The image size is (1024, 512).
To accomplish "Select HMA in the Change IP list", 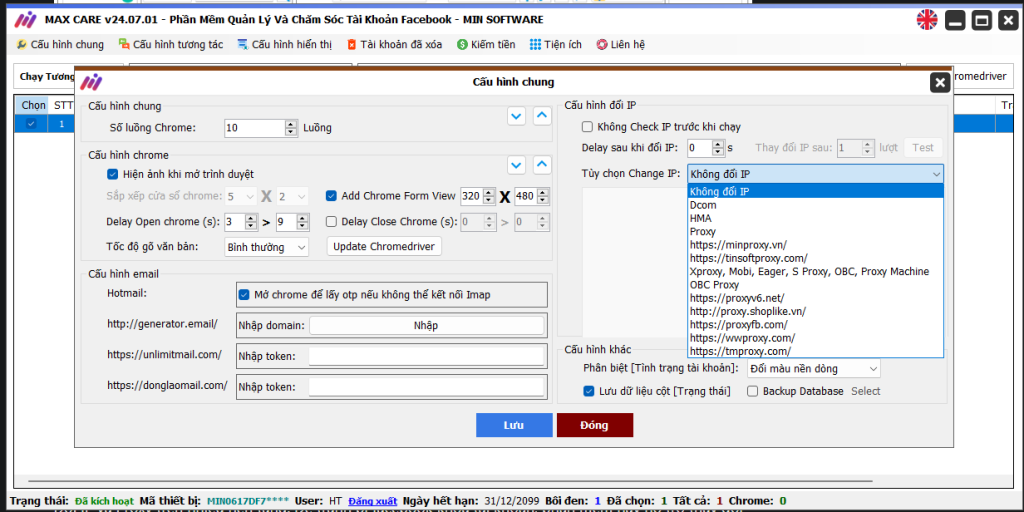I will click(815, 218).
